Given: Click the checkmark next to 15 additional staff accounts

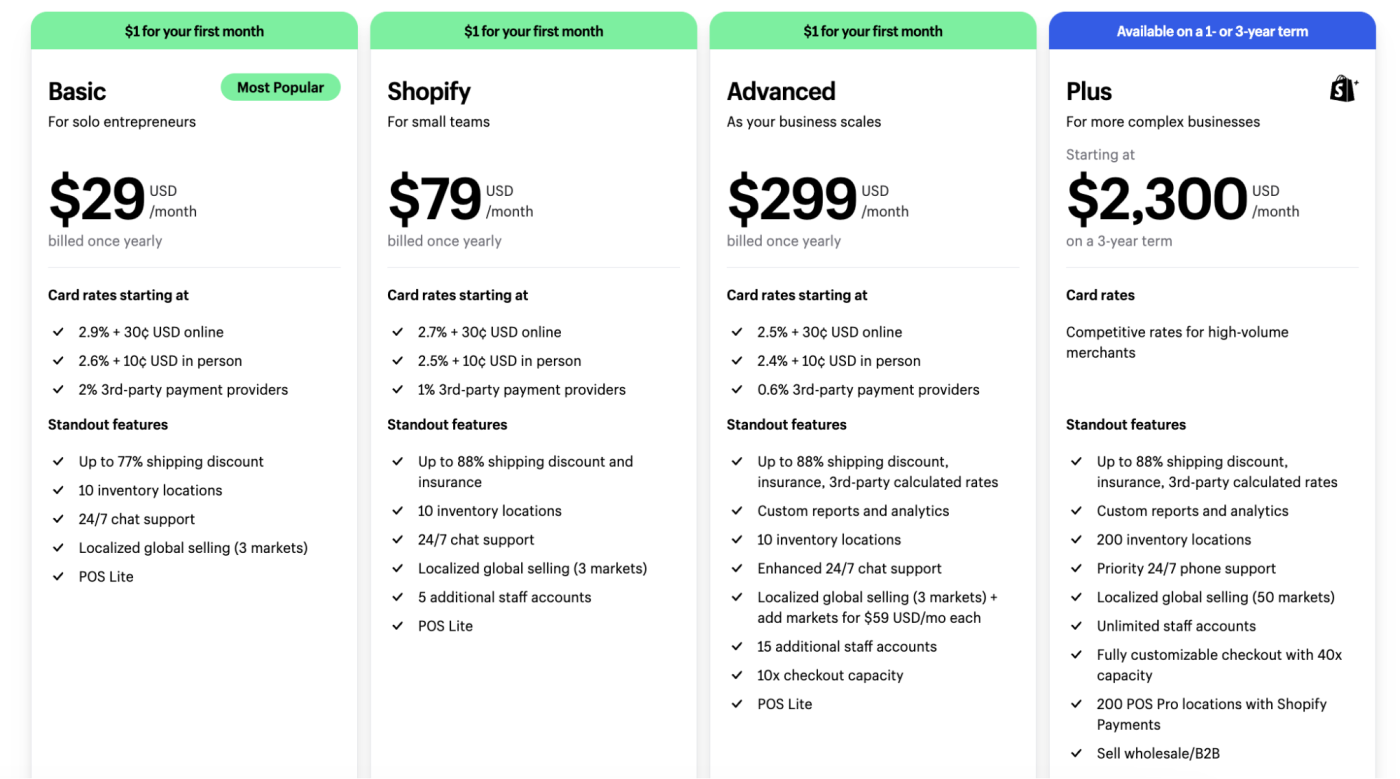Looking at the screenshot, I should [737, 646].
